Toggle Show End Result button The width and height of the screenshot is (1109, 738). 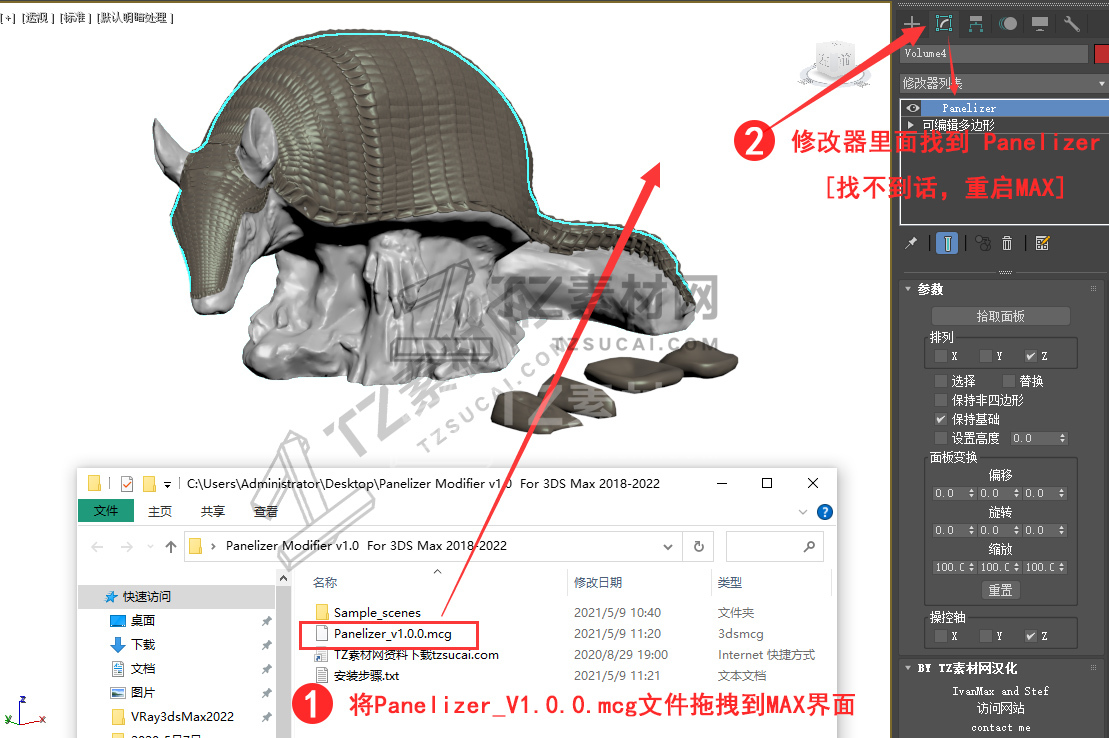pyautogui.click(x=947, y=243)
